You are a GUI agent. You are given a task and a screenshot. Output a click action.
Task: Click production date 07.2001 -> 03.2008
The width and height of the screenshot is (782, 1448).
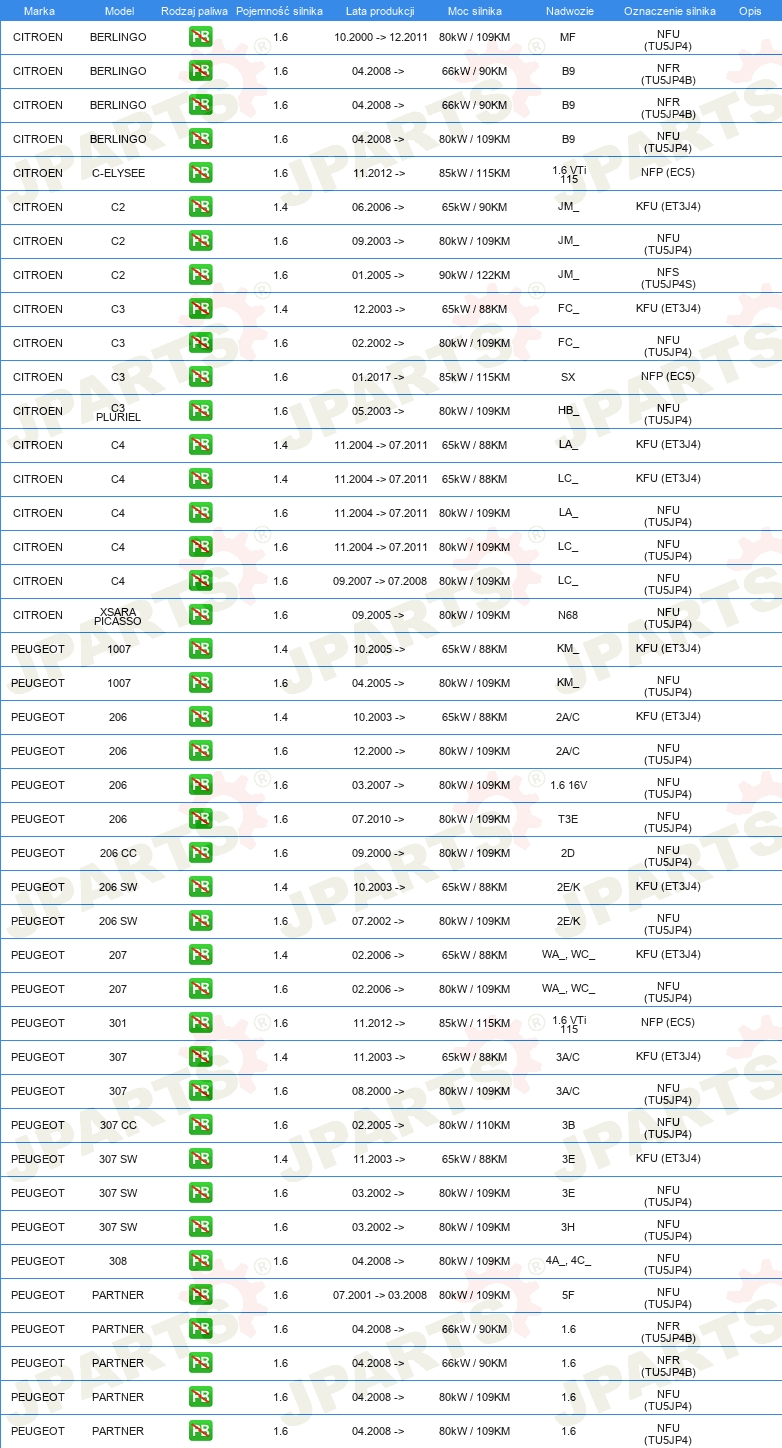click(380, 1295)
